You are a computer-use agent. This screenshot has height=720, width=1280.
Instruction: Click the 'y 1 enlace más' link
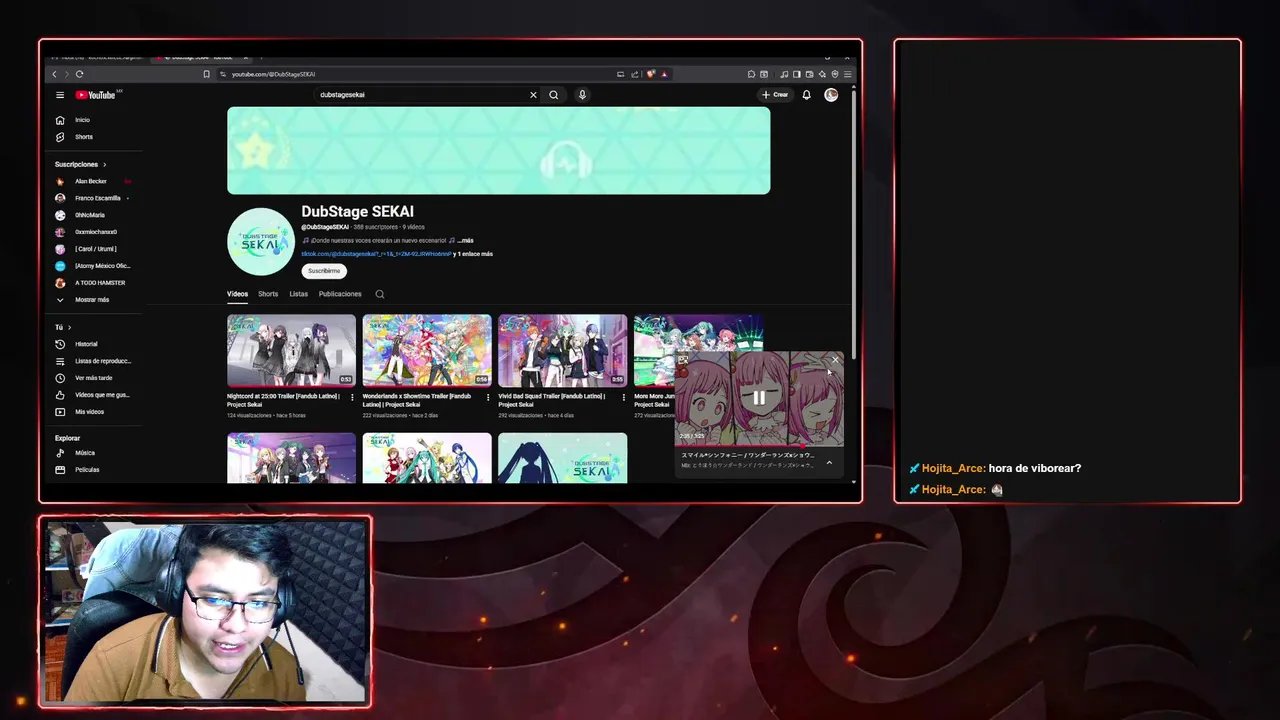473,254
